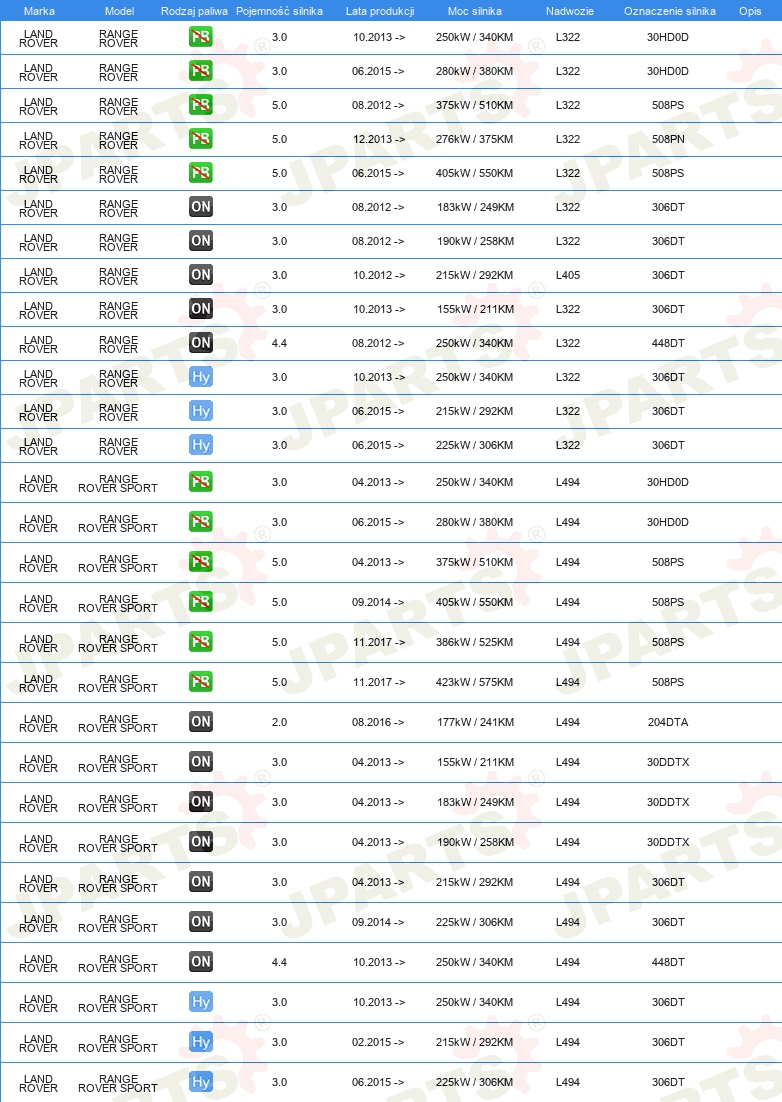
Task: Select 30DDTX code in 190kW/258KM row
Action: (668, 842)
